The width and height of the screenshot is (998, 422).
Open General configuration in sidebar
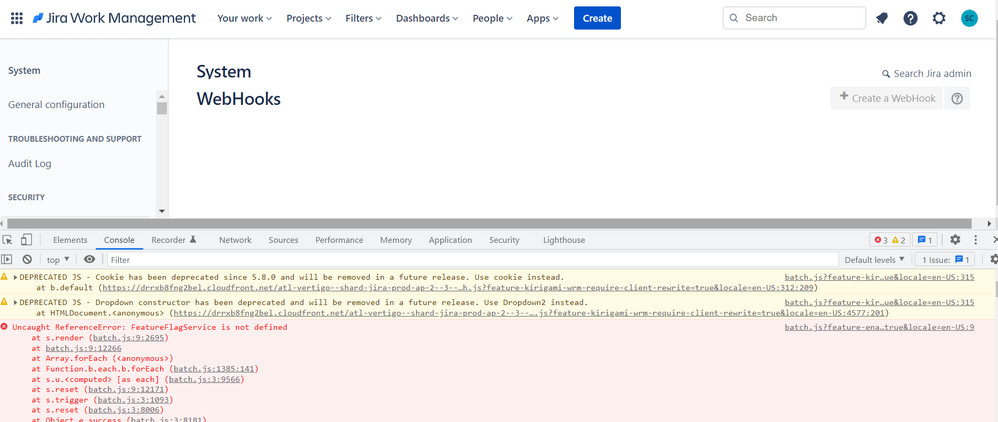pos(56,104)
